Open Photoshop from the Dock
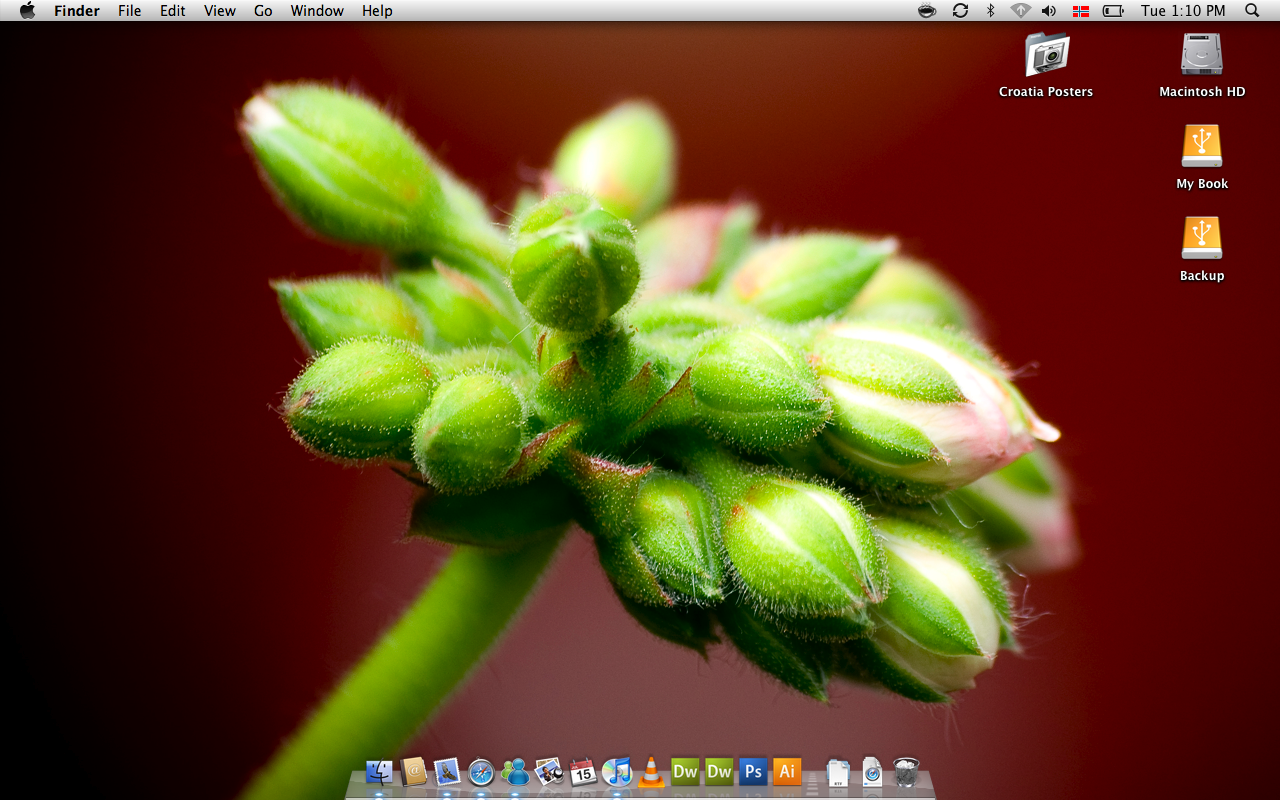 click(753, 771)
